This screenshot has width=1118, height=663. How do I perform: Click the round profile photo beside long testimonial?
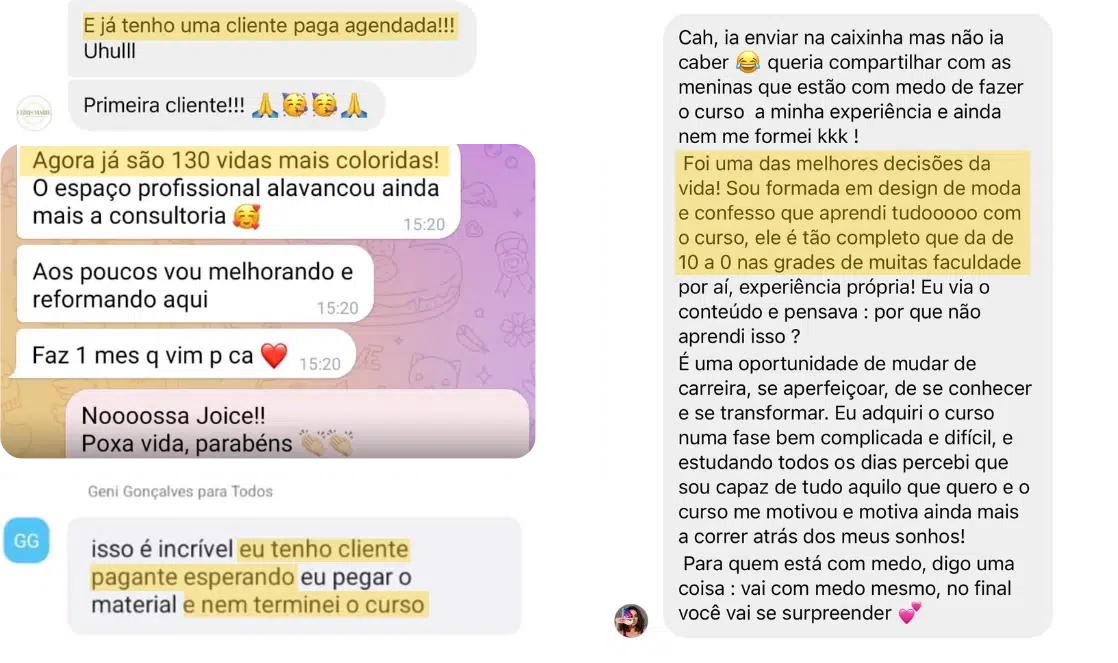(x=631, y=620)
